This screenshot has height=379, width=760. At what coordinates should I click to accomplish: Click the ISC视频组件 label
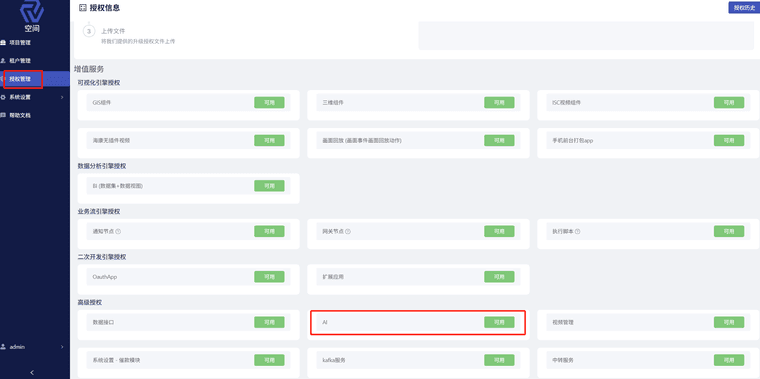pyautogui.click(x=567, y=103)
